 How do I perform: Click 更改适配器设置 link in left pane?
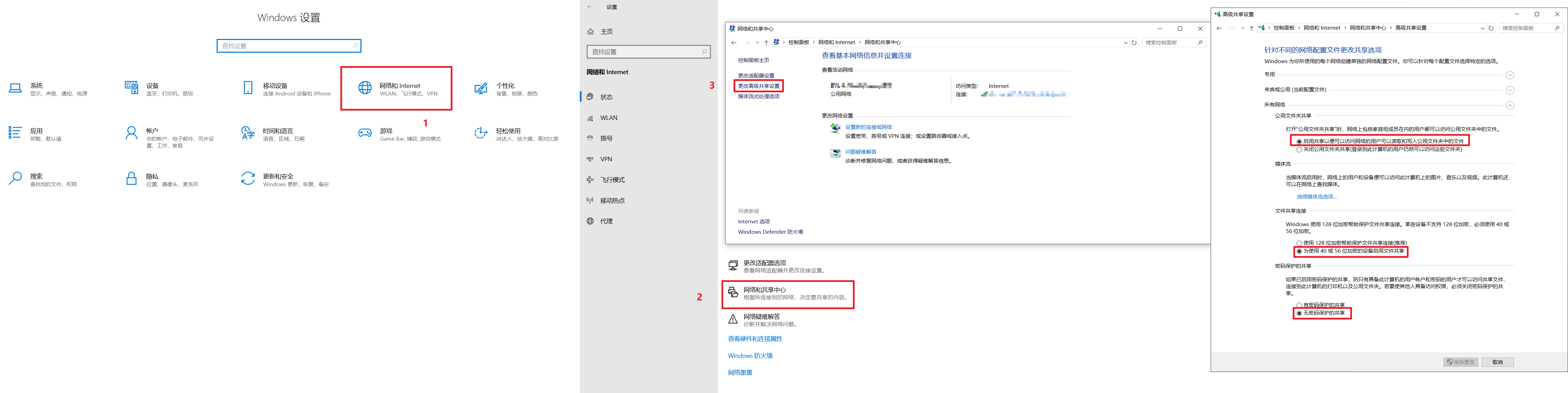tap(756, 76)
